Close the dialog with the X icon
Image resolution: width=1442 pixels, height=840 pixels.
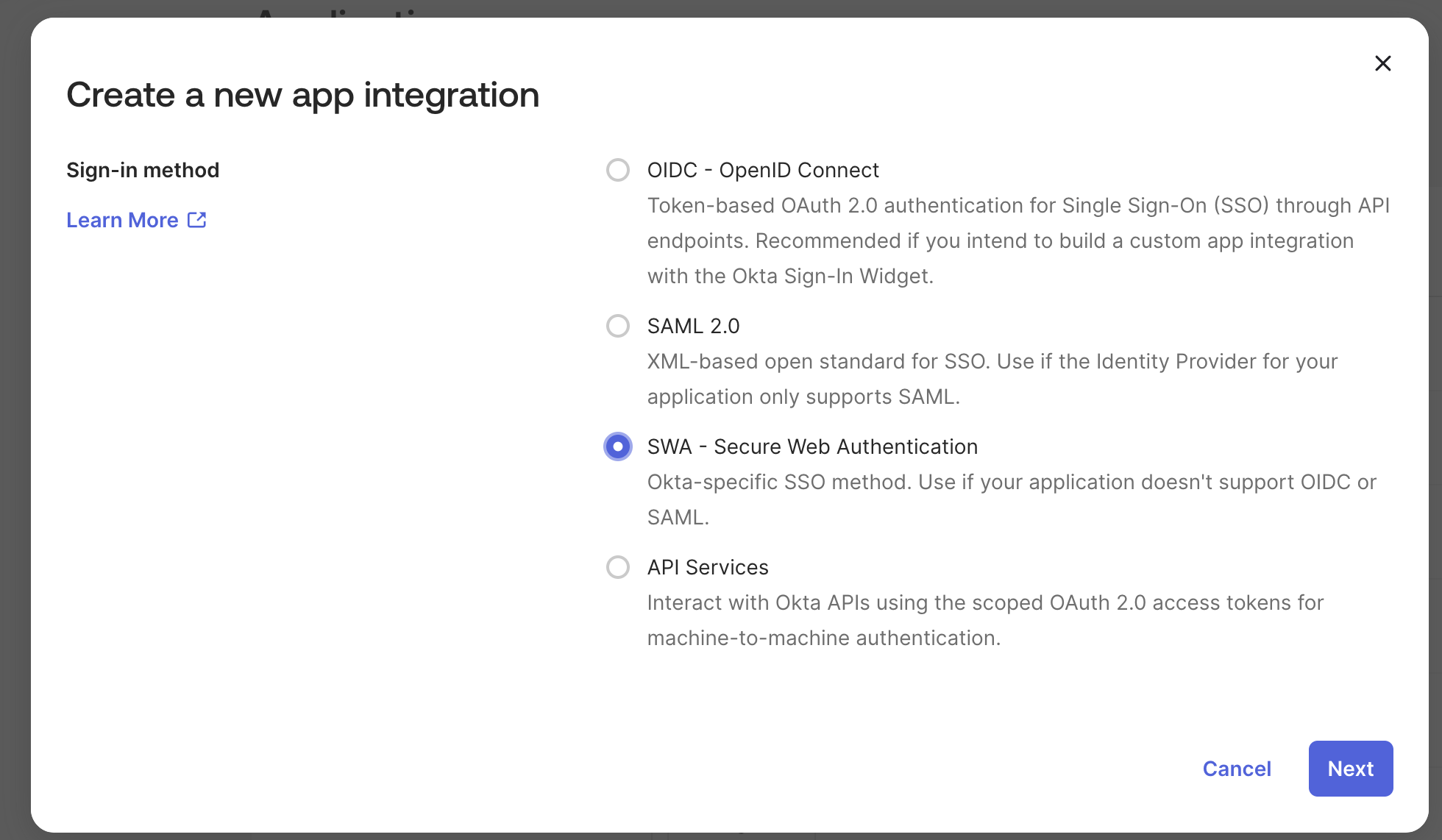[1383, 63]
